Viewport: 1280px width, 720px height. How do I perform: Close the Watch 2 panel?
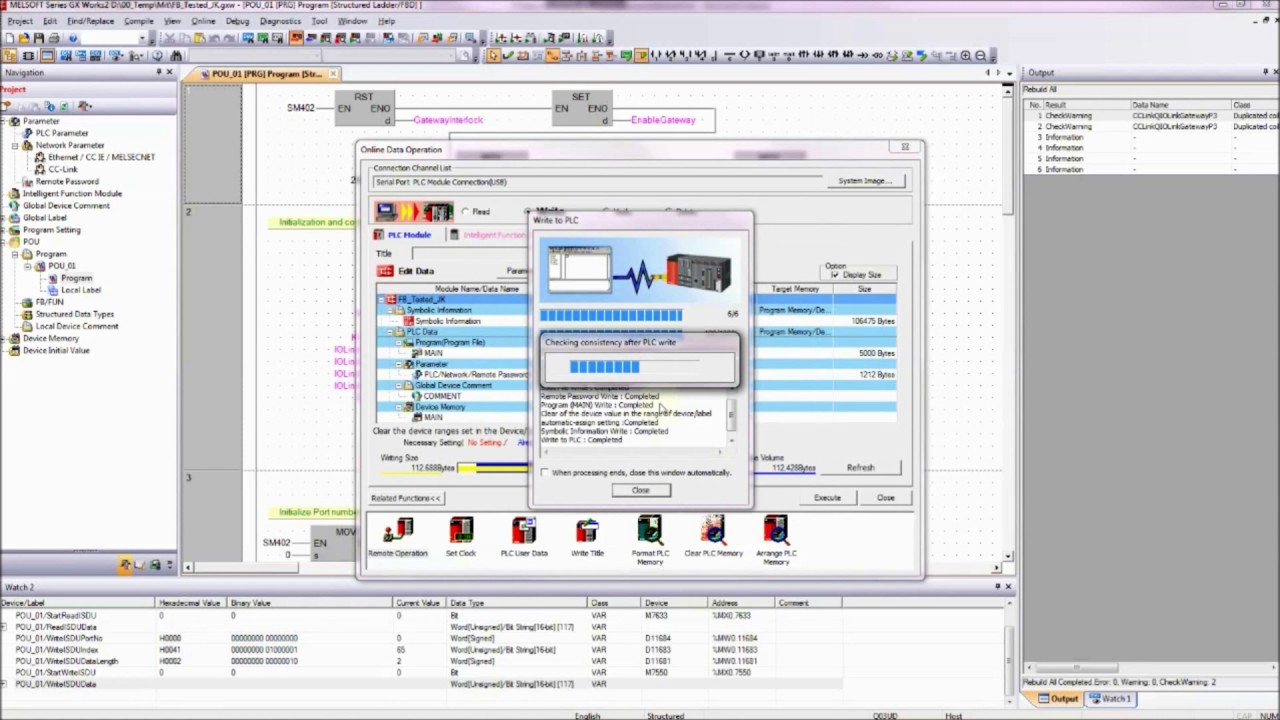pyautogui.click(x=1008, y=587)
